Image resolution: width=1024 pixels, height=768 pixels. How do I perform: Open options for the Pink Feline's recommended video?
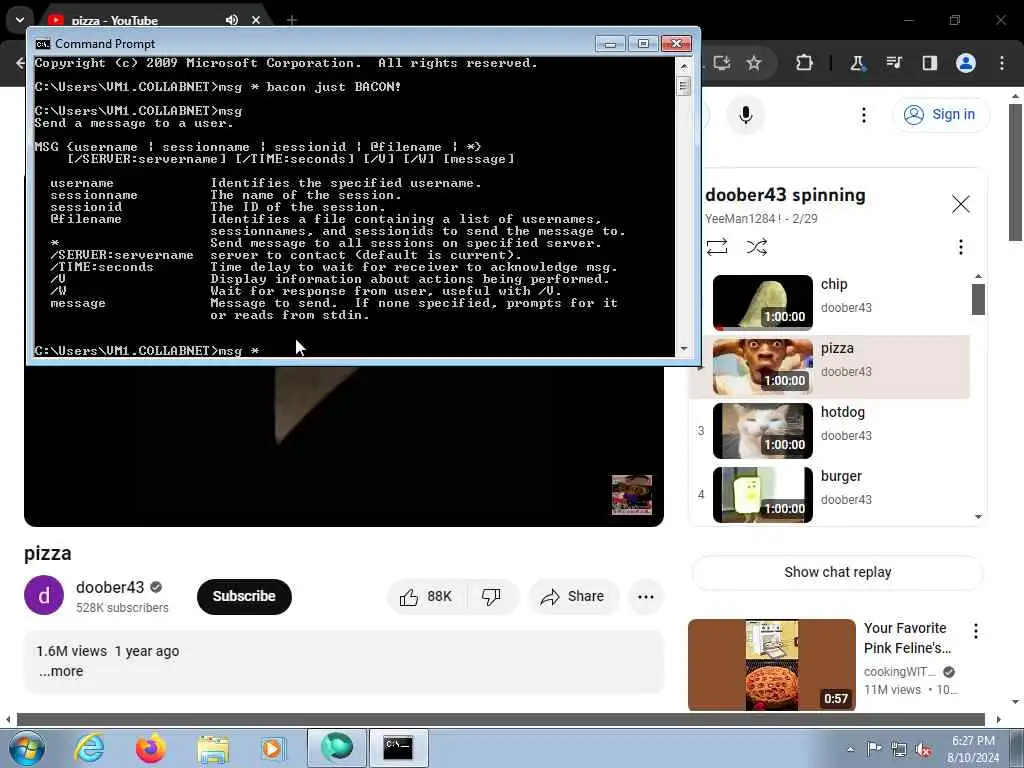(975, 631)
